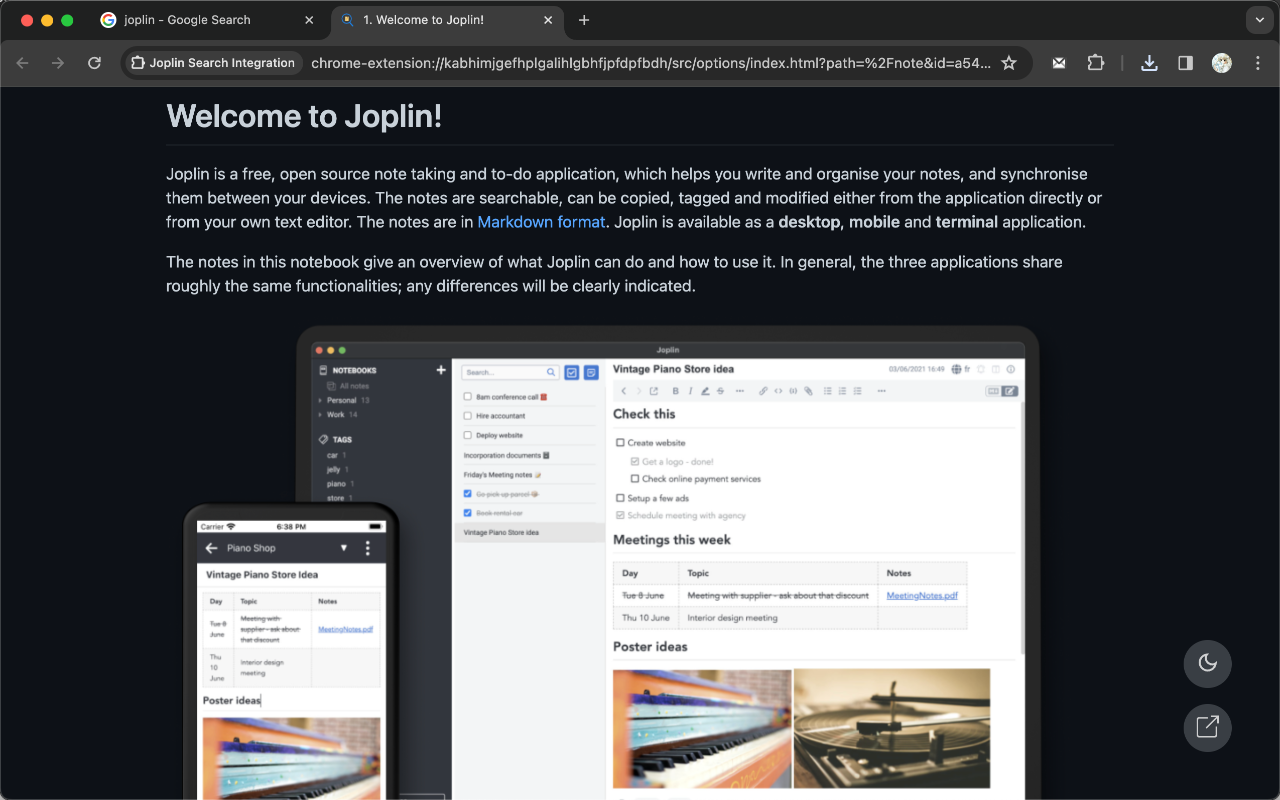Viewport: 1280px width, 800px height.
Task: Click the Downloads icon in the browser toolbar
Action: tap(1148, 62)
